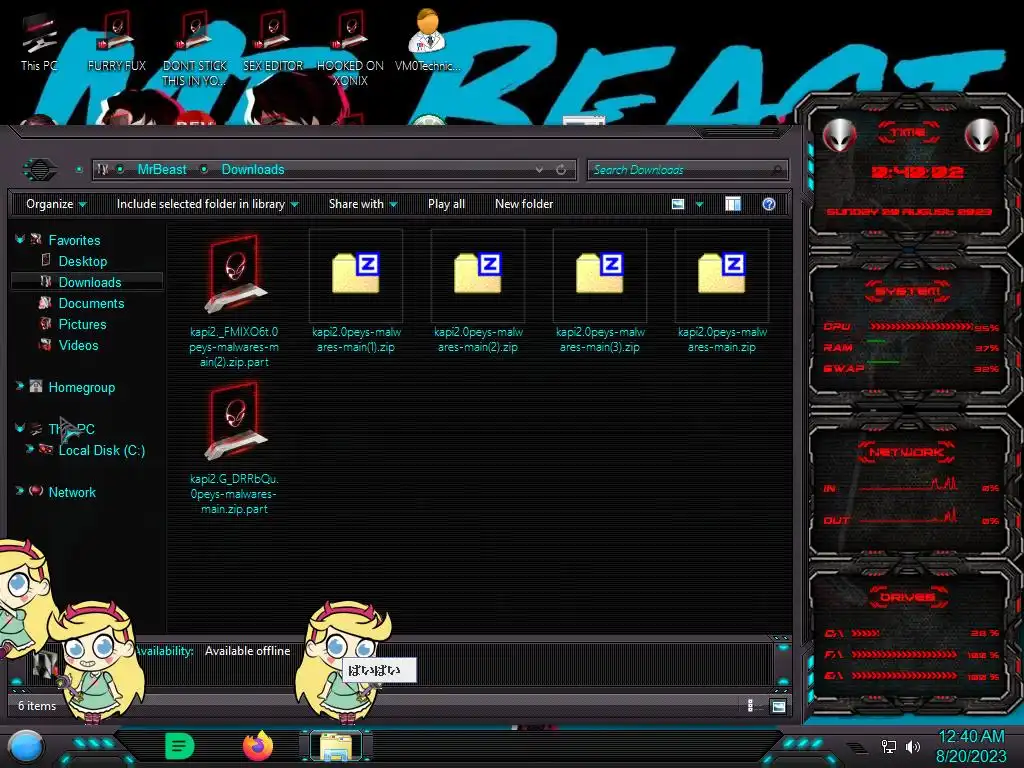Select kapi2.G_DRRbQu.0peys-malwares-main.zip.part file
Screen dimensions: 1024x768
tap(234, 448)
